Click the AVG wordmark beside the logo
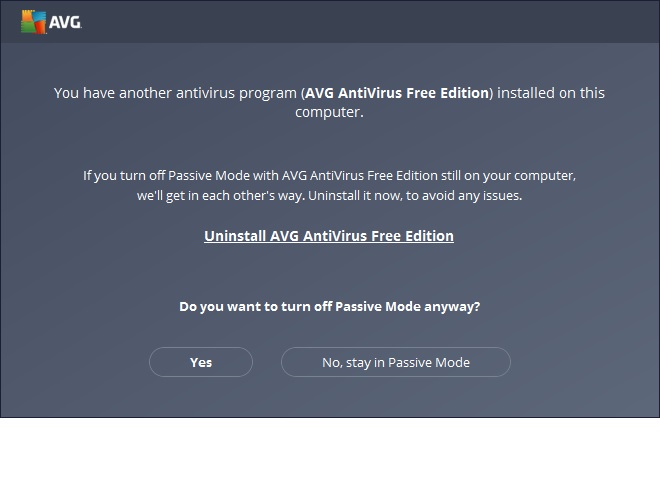Screen dimensions: 660x481 tap(65, 22)
